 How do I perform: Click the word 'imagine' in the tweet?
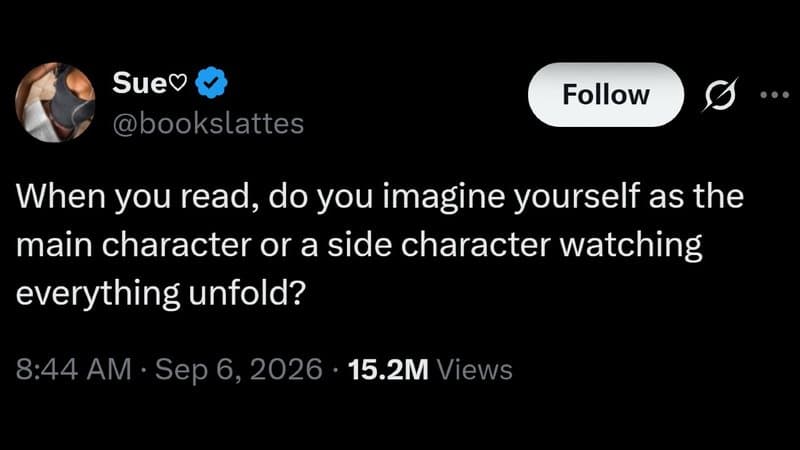(444, 198)
